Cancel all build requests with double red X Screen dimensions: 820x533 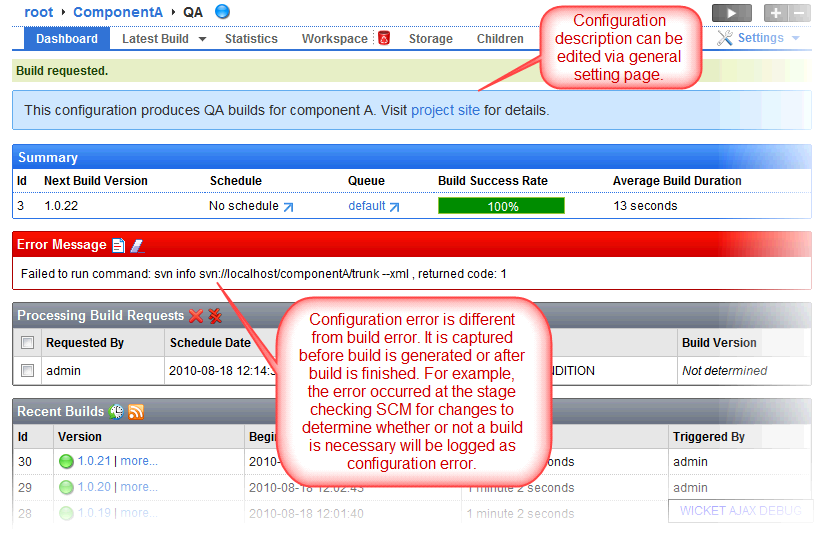tap(214, 316)
